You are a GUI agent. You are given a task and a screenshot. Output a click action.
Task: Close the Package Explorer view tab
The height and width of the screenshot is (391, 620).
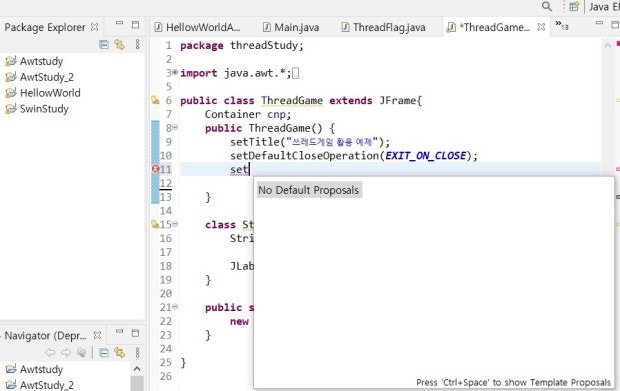tap(95, 27)
